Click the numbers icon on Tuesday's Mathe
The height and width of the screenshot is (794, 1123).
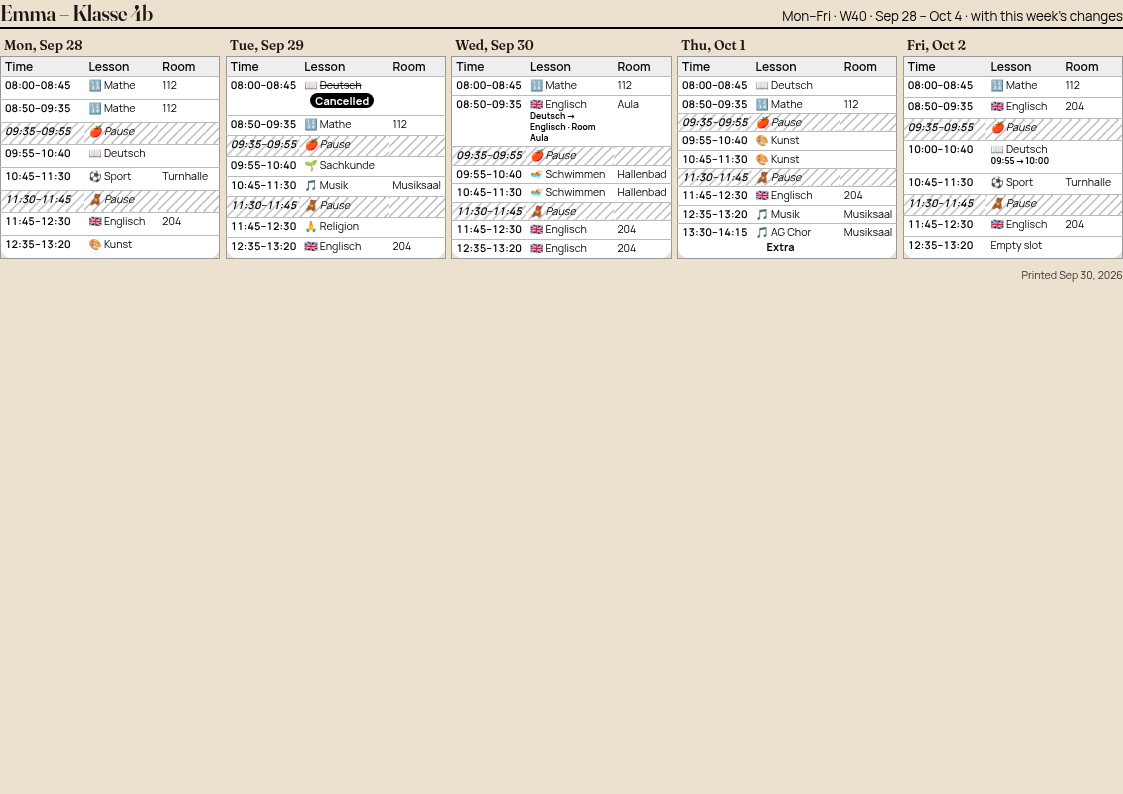[311, 124]
